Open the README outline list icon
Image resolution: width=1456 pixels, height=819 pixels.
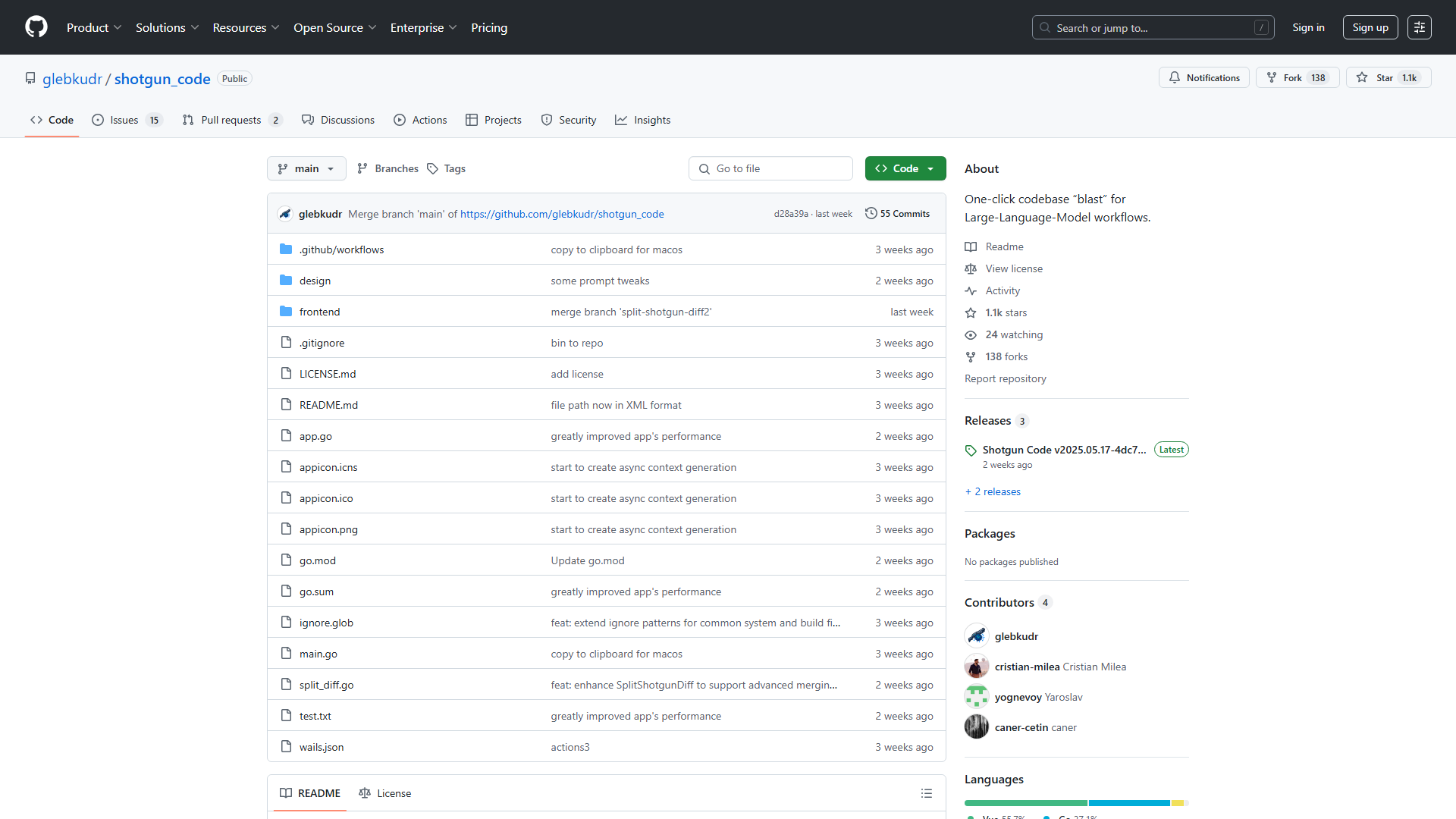(927, 793)
